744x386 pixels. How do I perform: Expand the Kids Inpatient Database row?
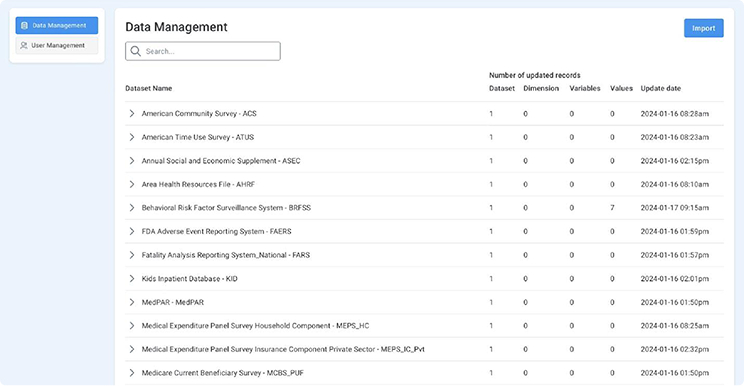pos(132,279)
